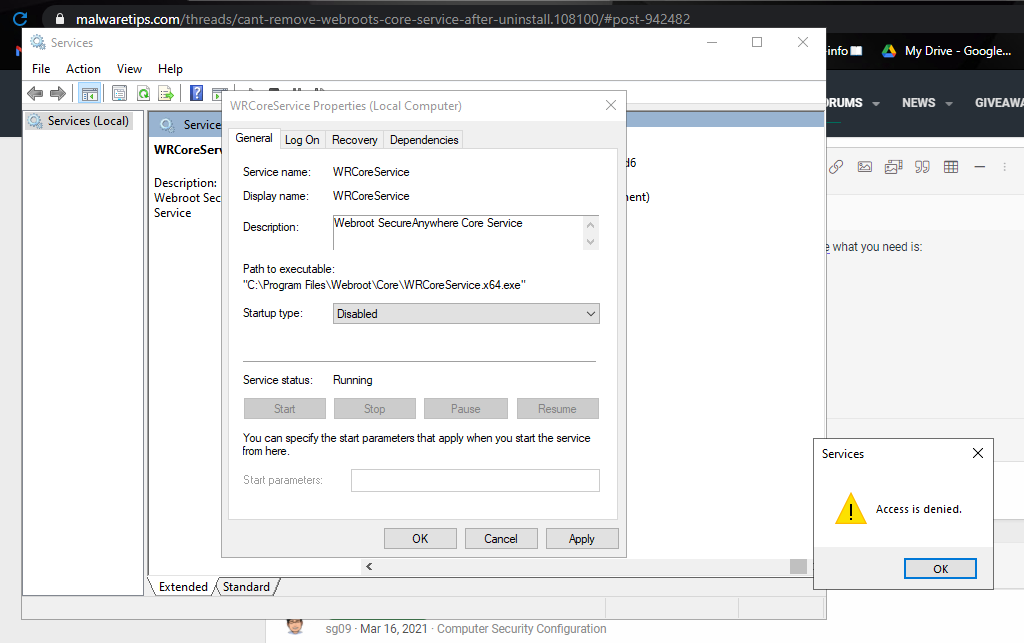Switch to the Standard view tab

pos(246,587)
